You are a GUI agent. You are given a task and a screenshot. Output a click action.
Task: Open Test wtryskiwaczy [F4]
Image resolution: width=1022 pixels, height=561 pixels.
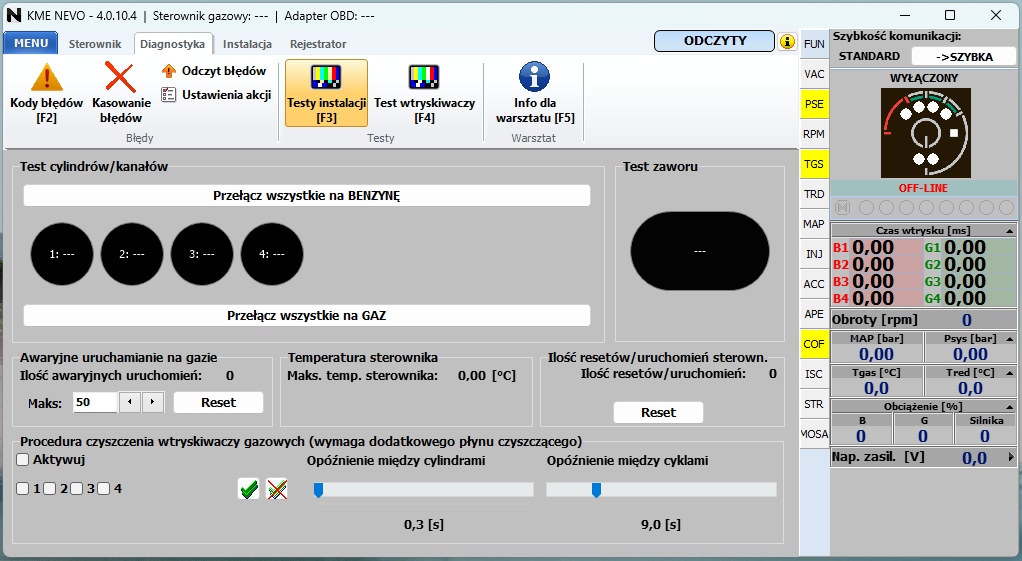pyautogui.click(x=424, y=93)
